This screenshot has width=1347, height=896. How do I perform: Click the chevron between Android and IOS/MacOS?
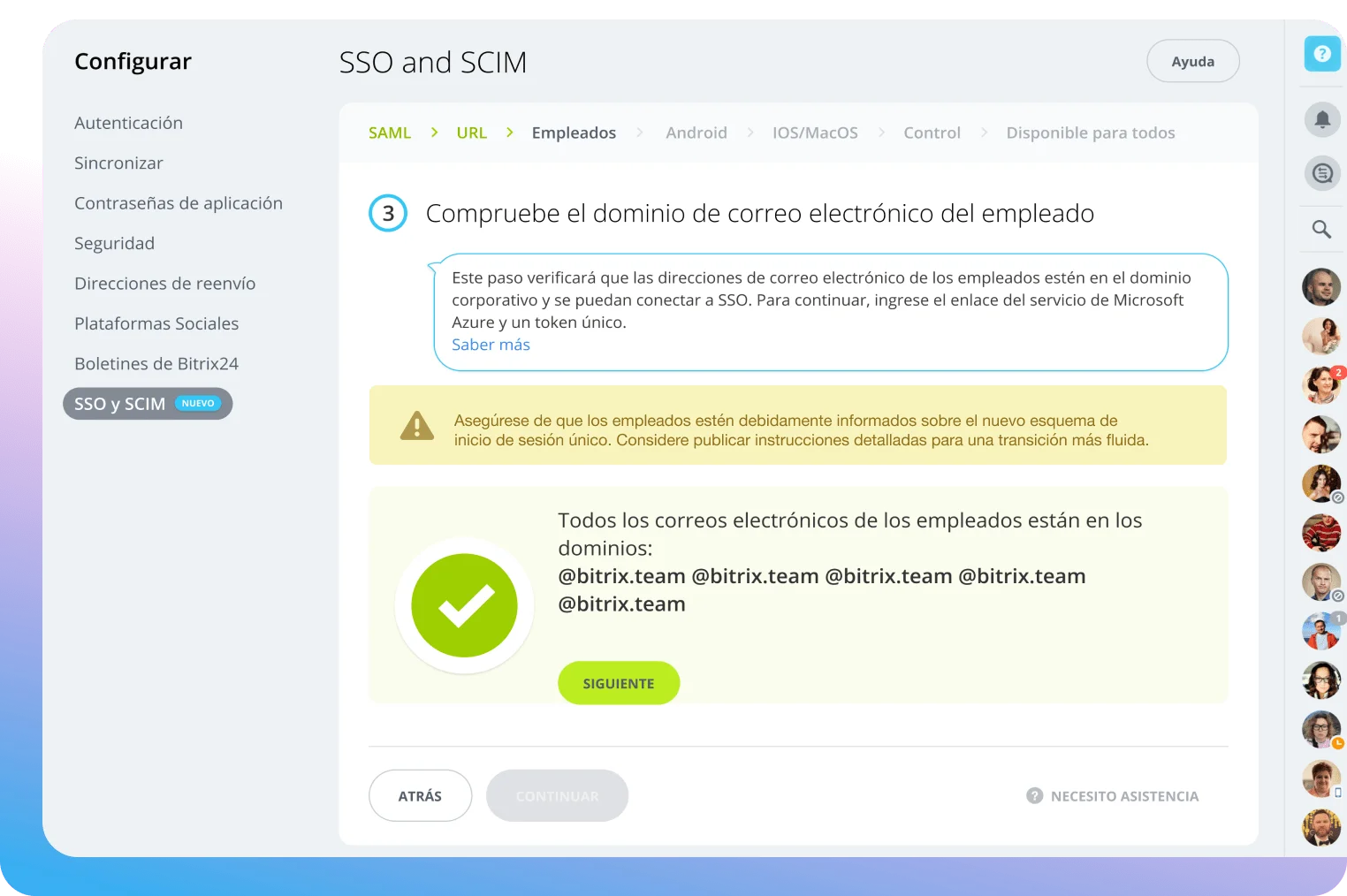pyautogui.click(x=750, y=133)
